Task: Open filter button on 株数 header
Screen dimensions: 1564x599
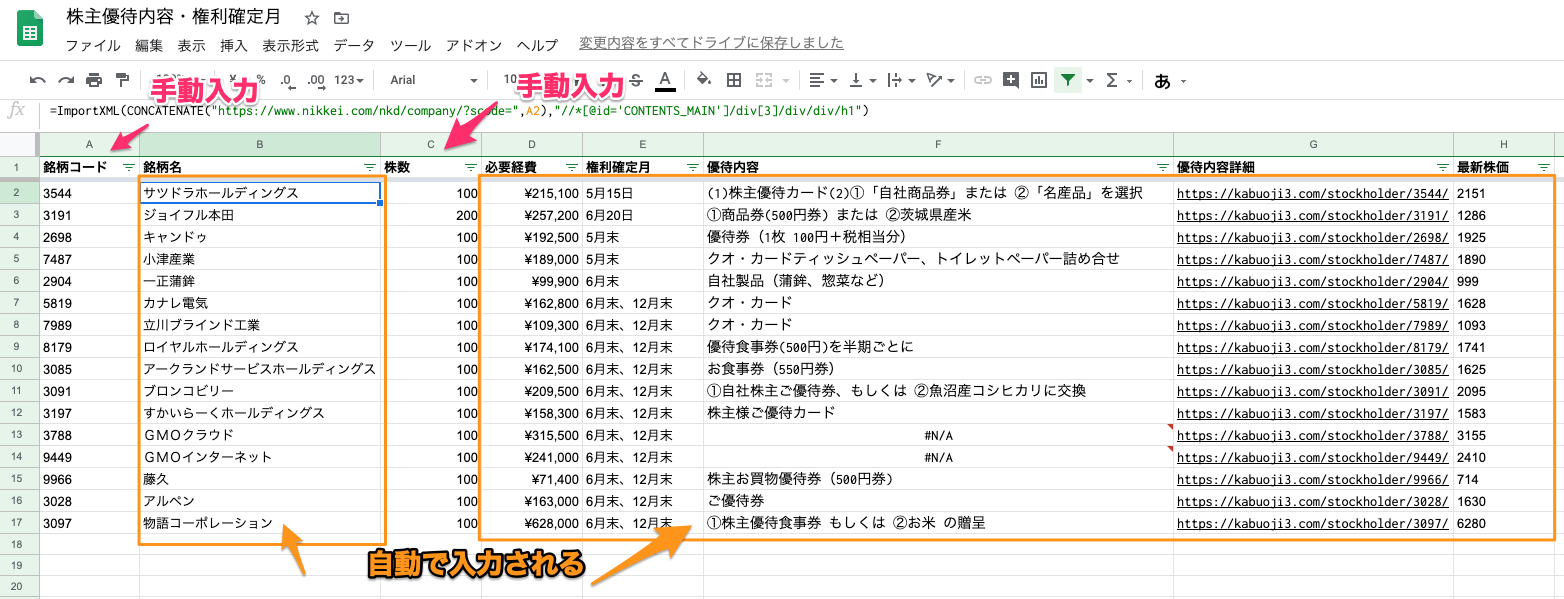Action: click(471, 167)
